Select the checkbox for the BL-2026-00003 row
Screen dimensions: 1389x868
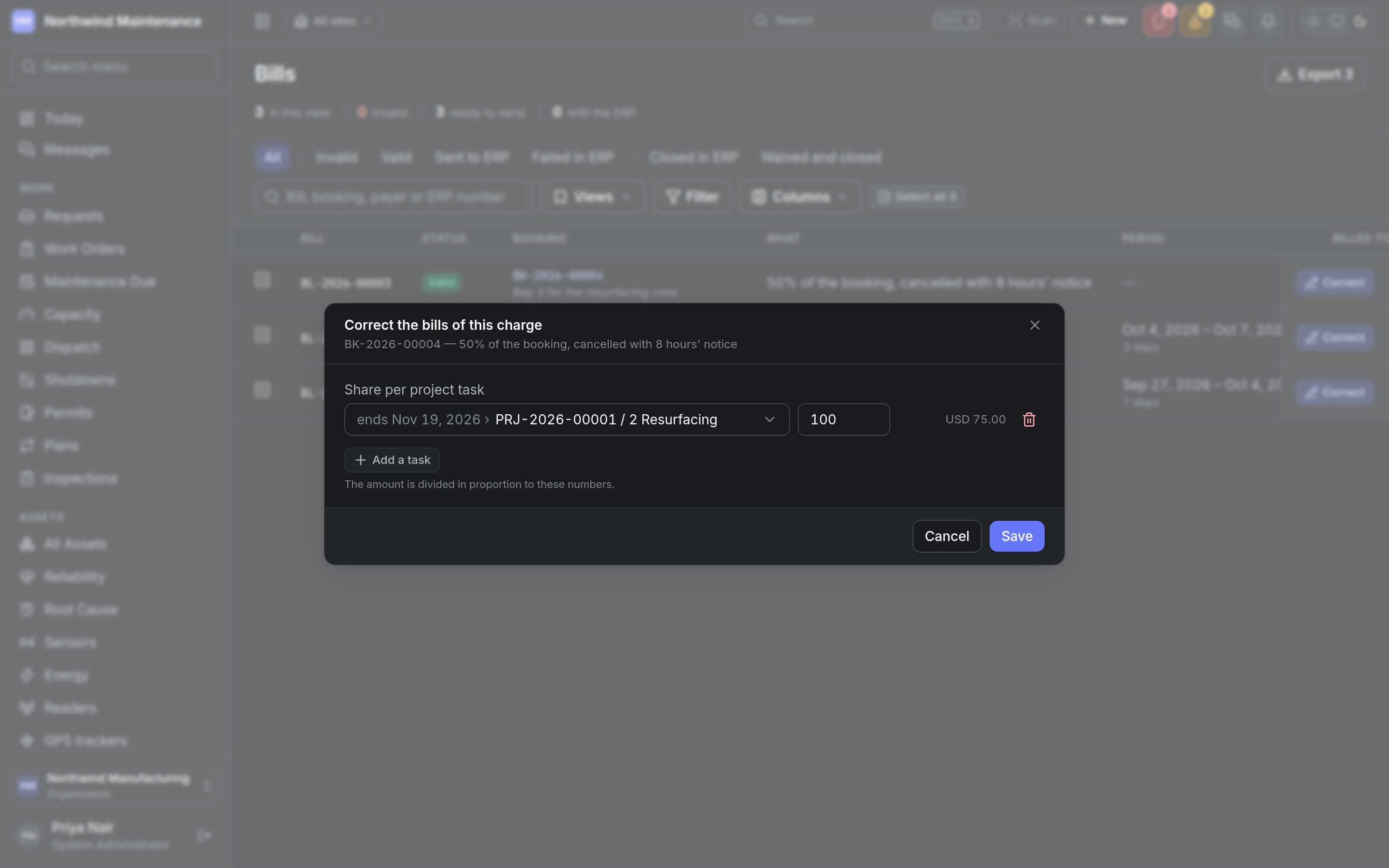[x=262, y=280]
